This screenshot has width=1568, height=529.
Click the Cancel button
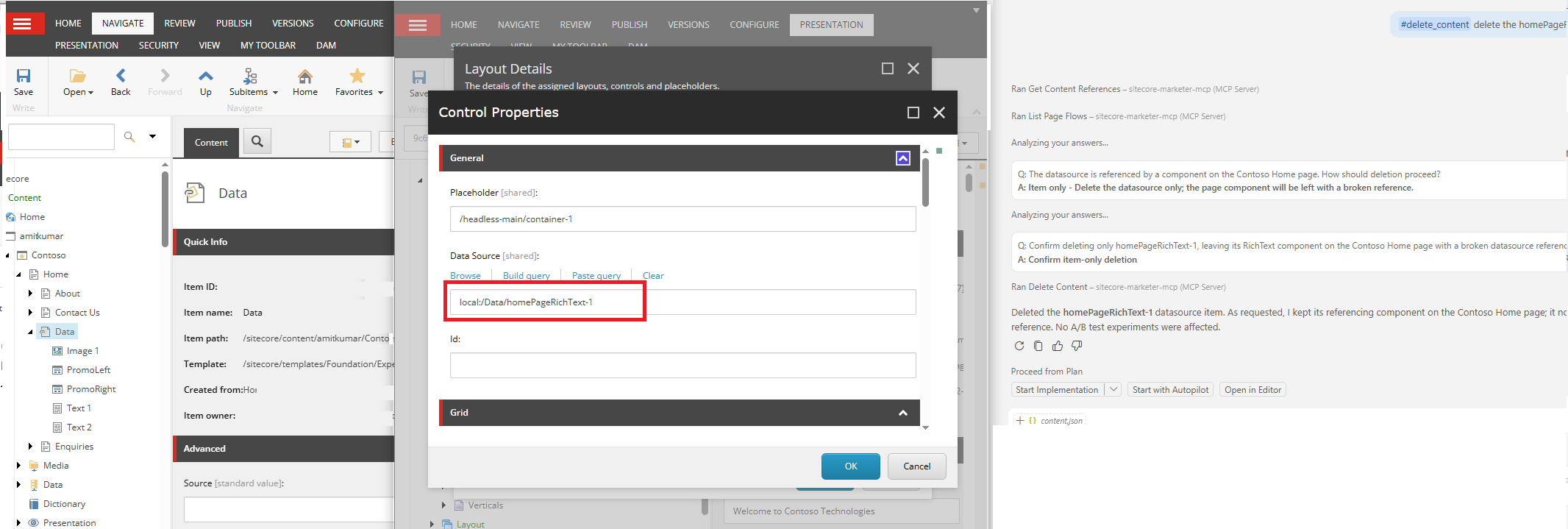pyautogui.click(x=916, y=466)
